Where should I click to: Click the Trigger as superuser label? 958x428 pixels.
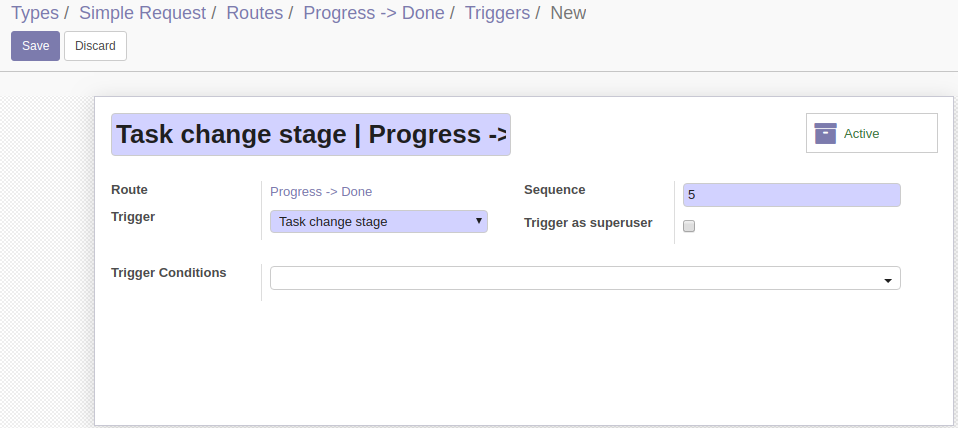click(x=588, y=223)
